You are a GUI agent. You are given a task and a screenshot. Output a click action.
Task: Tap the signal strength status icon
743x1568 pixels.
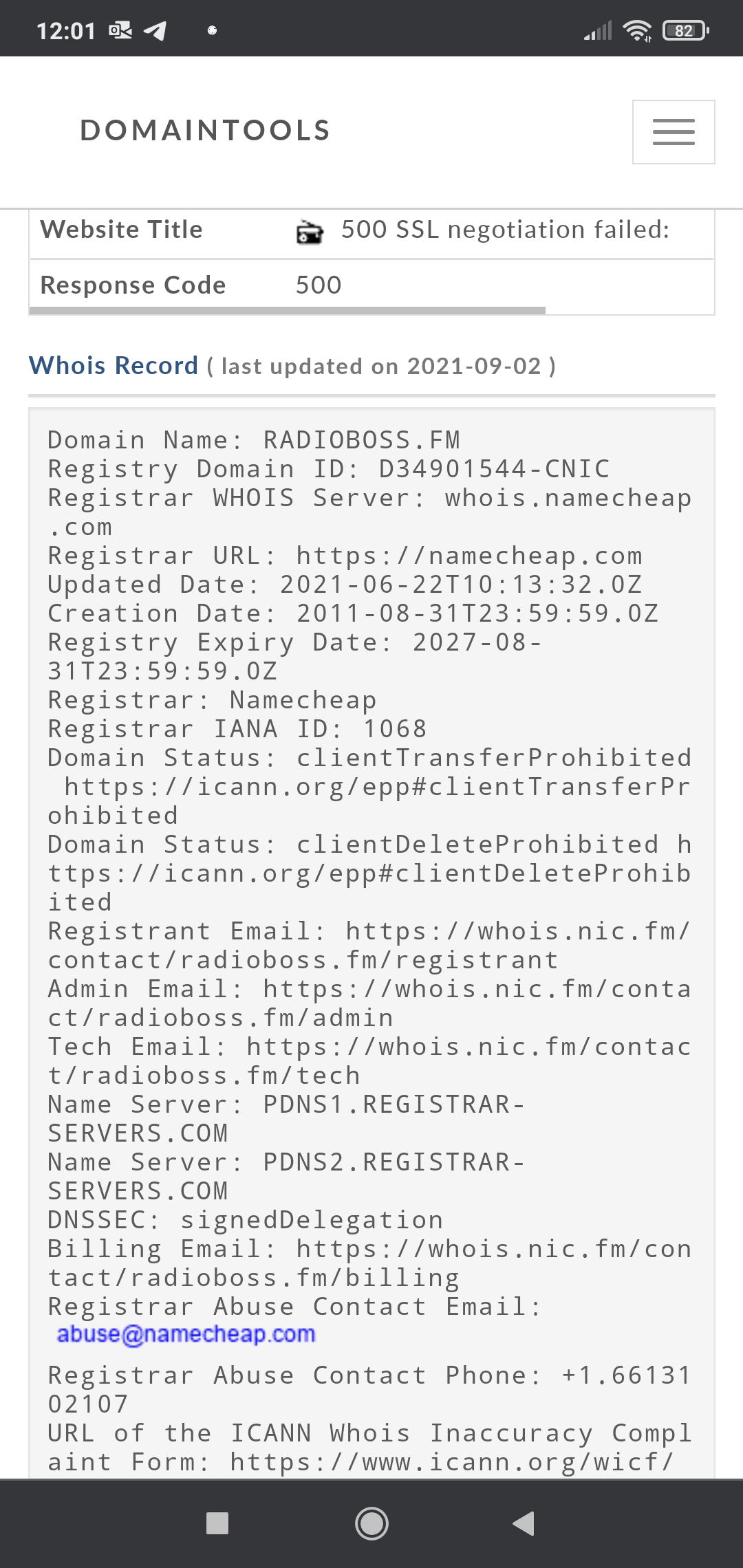click(598, 31)
